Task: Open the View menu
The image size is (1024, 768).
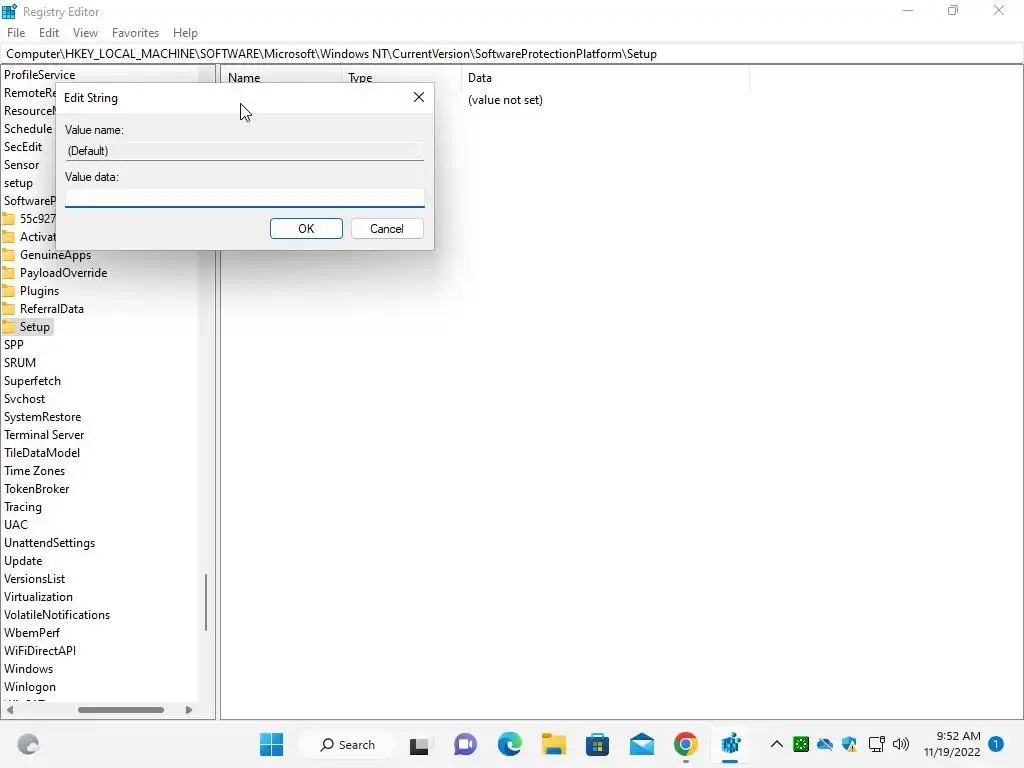Action: pos(85,33)
